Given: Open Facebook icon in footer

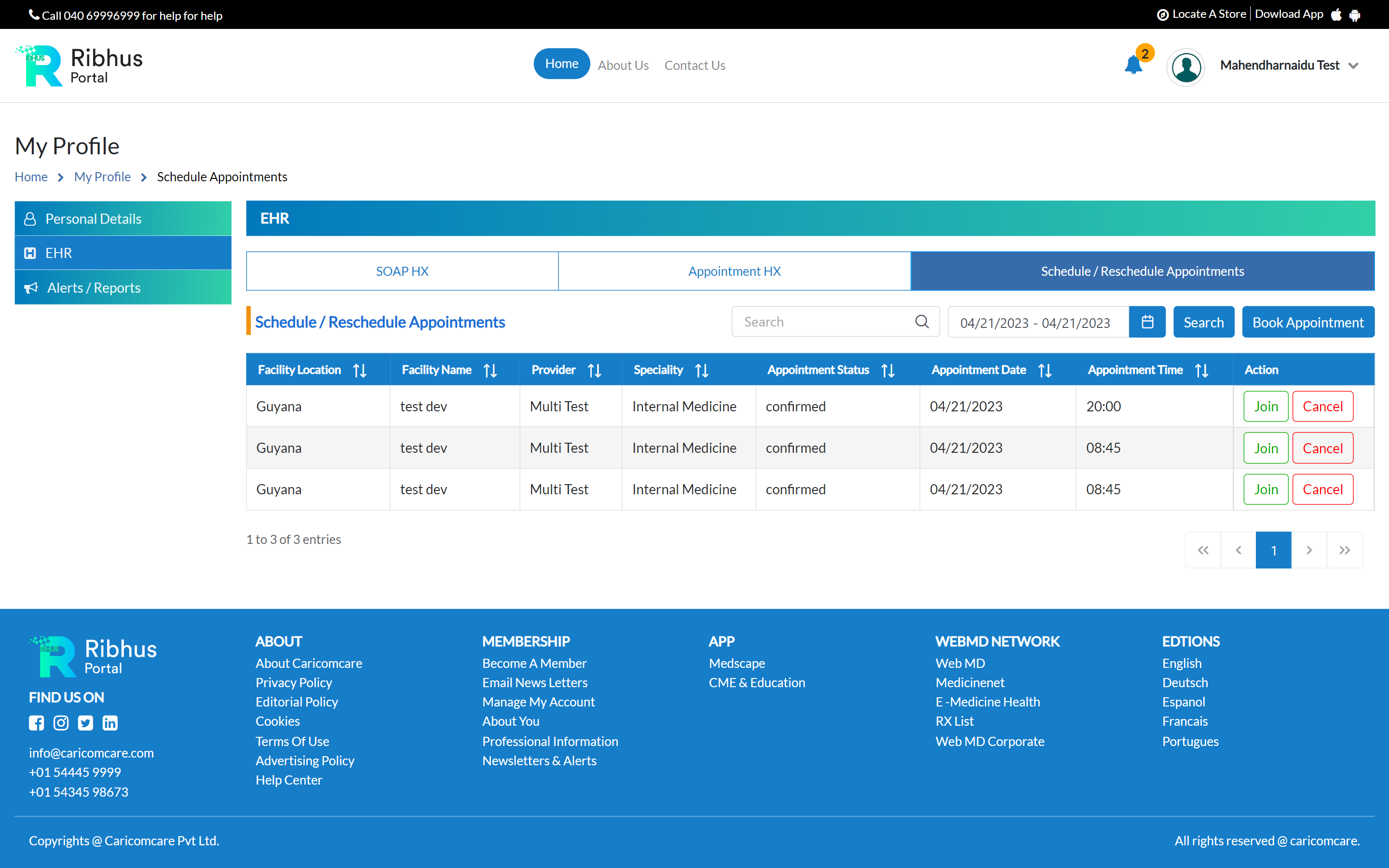Looking at the screenshot, I should (x=36, y=723).
